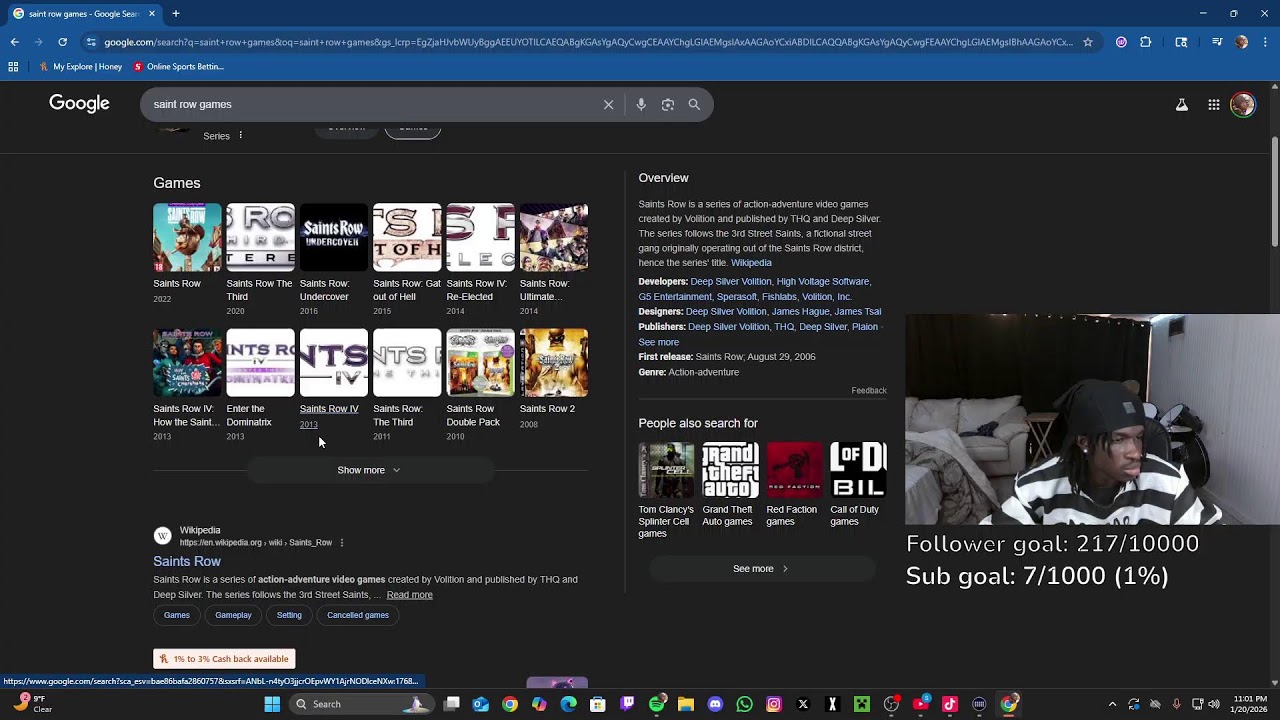The image size is (1280, 720).
Task: Launch Spotify from the taskbar
Action: [x=657, y=704]
